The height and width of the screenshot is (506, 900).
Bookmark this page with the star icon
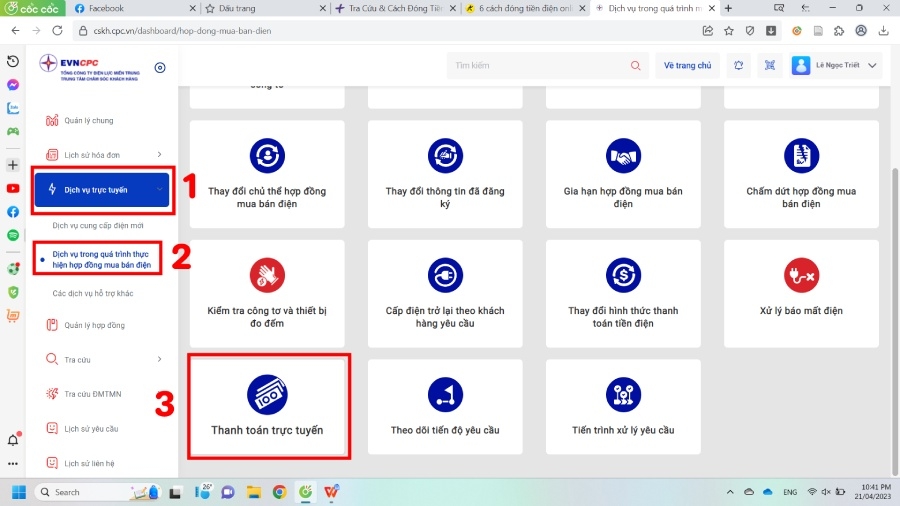(729, 31)
